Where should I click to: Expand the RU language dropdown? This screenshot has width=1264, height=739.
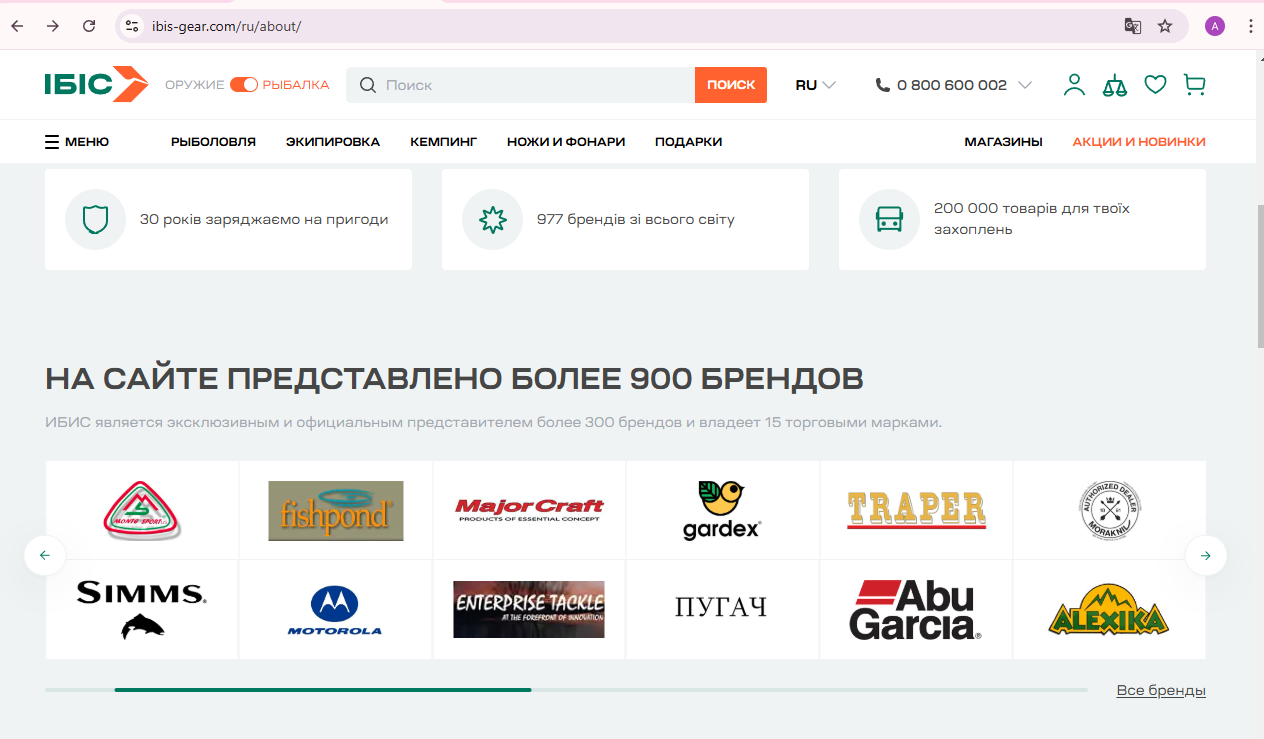pos(815,85)
